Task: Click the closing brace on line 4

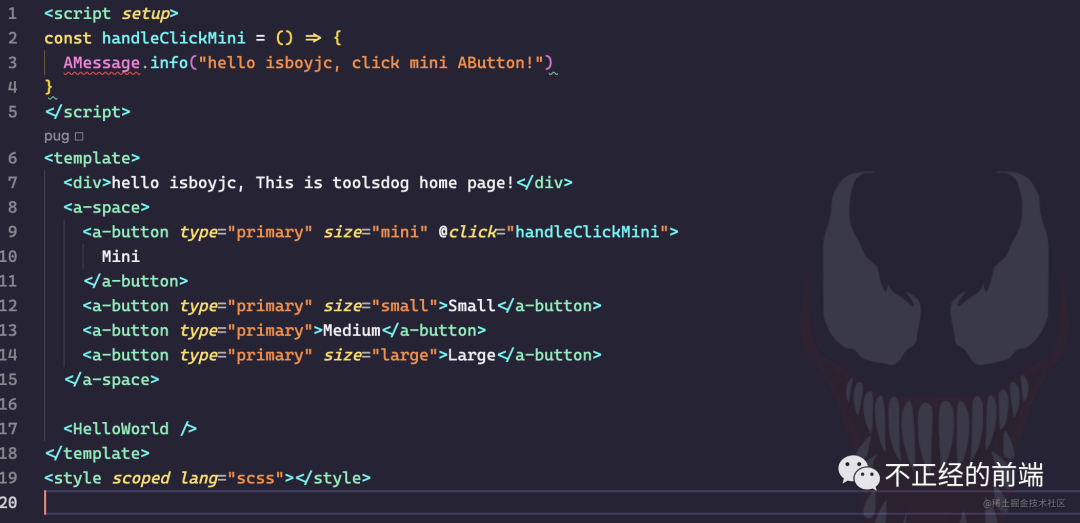Action: point(49,87)
